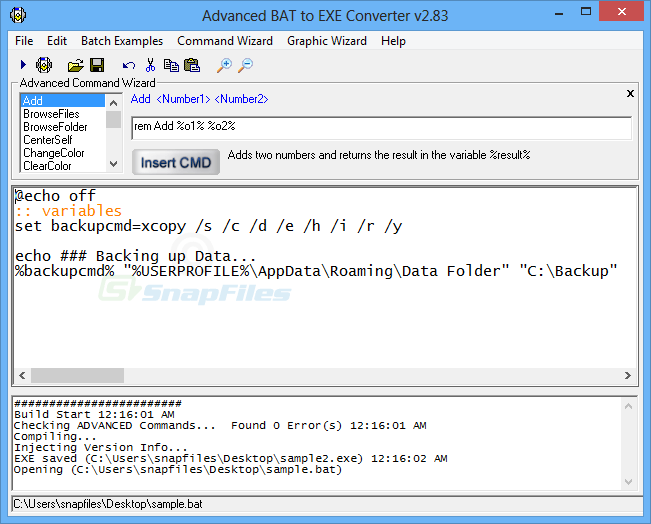The height and width of the screenshot is (524, 651).
Task: Open a file with the folder icon
Action: (x=76, y=65)
